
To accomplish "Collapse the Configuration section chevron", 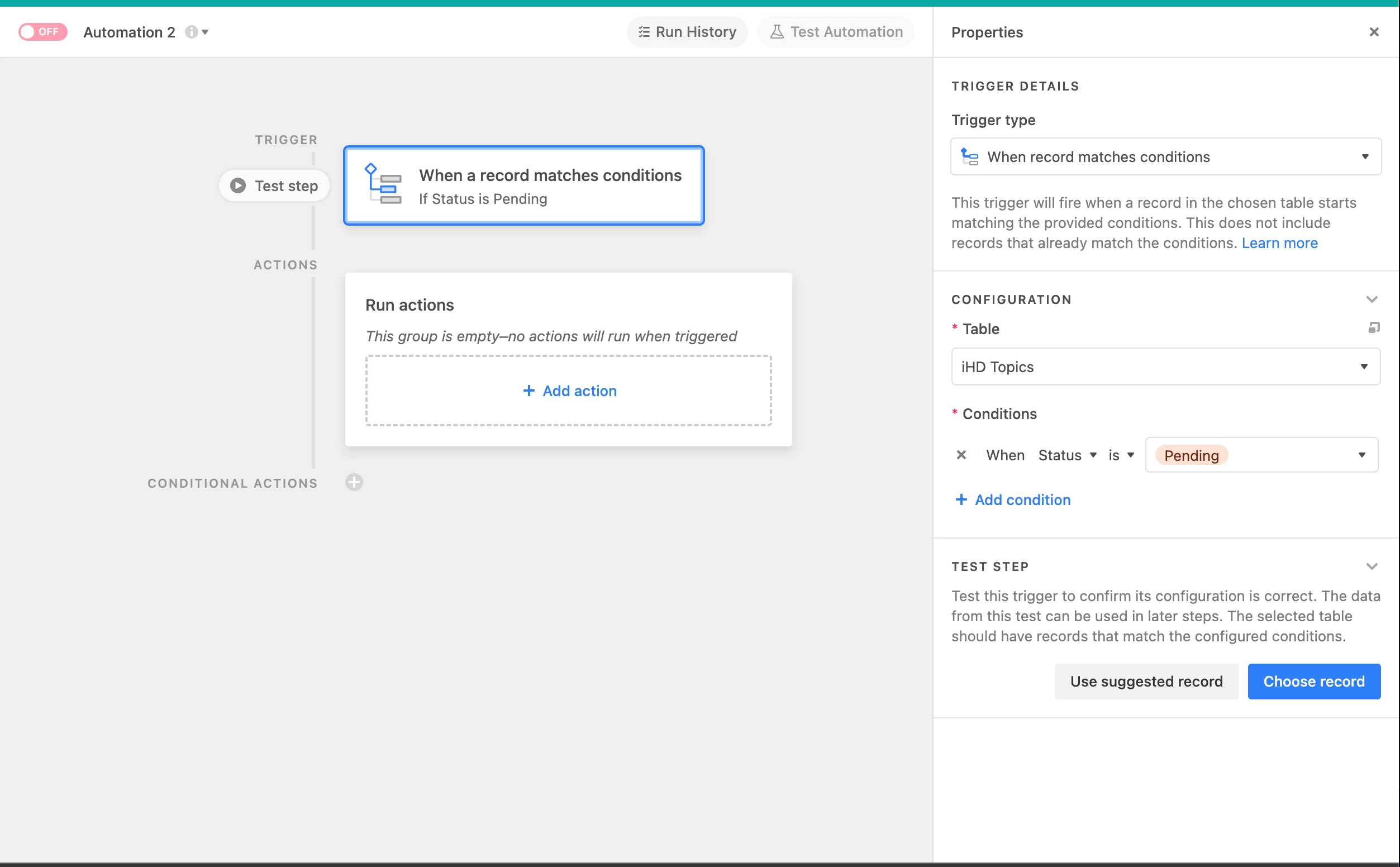I will tap(1372, 299).
